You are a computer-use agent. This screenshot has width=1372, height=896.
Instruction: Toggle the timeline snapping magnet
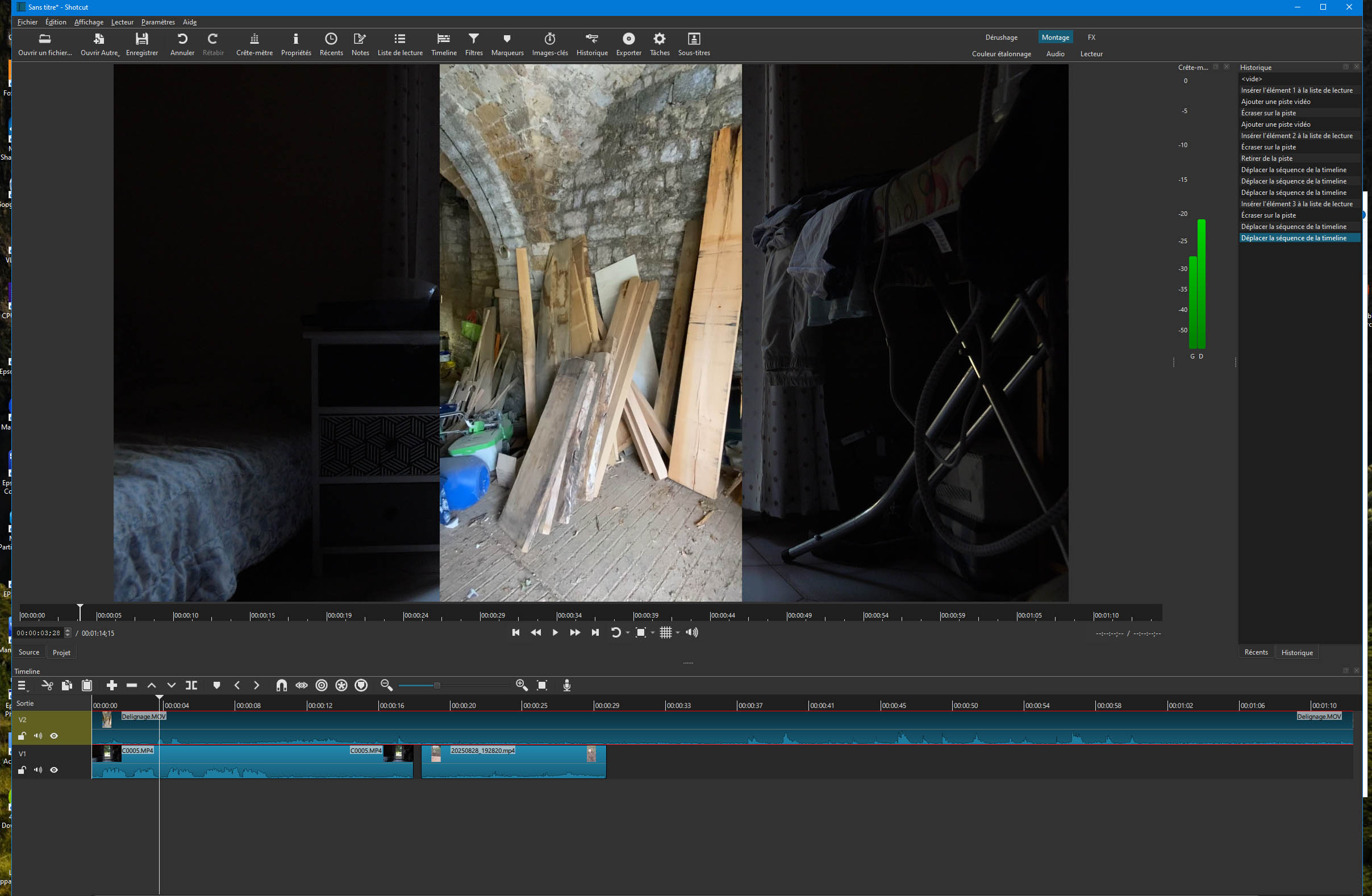click(281, 685)
